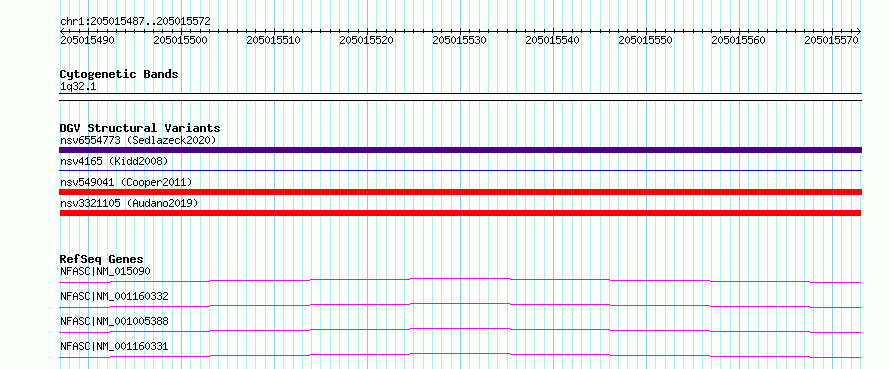The width and height of the screenshot is (890, 369).
Task: Open NFASC|NM_001005388 transcript label
Action: pos(114,321)
